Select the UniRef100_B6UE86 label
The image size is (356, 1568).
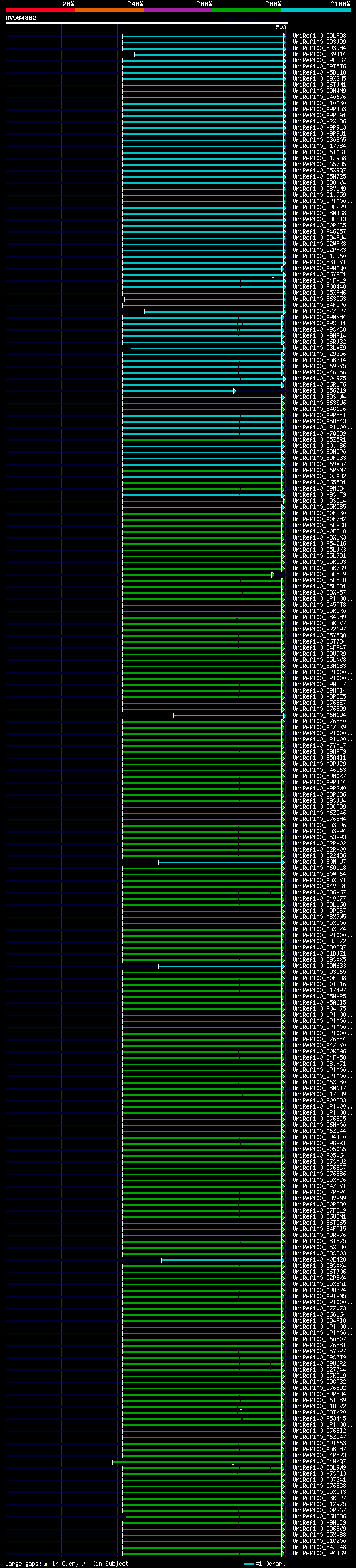[x=319, y=1516]
